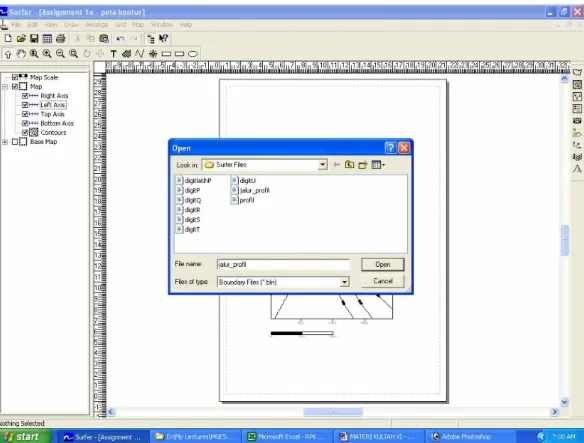Viewport: 584px width, 443px height.
Task: Open the View menu
Action: pos(51,25)
